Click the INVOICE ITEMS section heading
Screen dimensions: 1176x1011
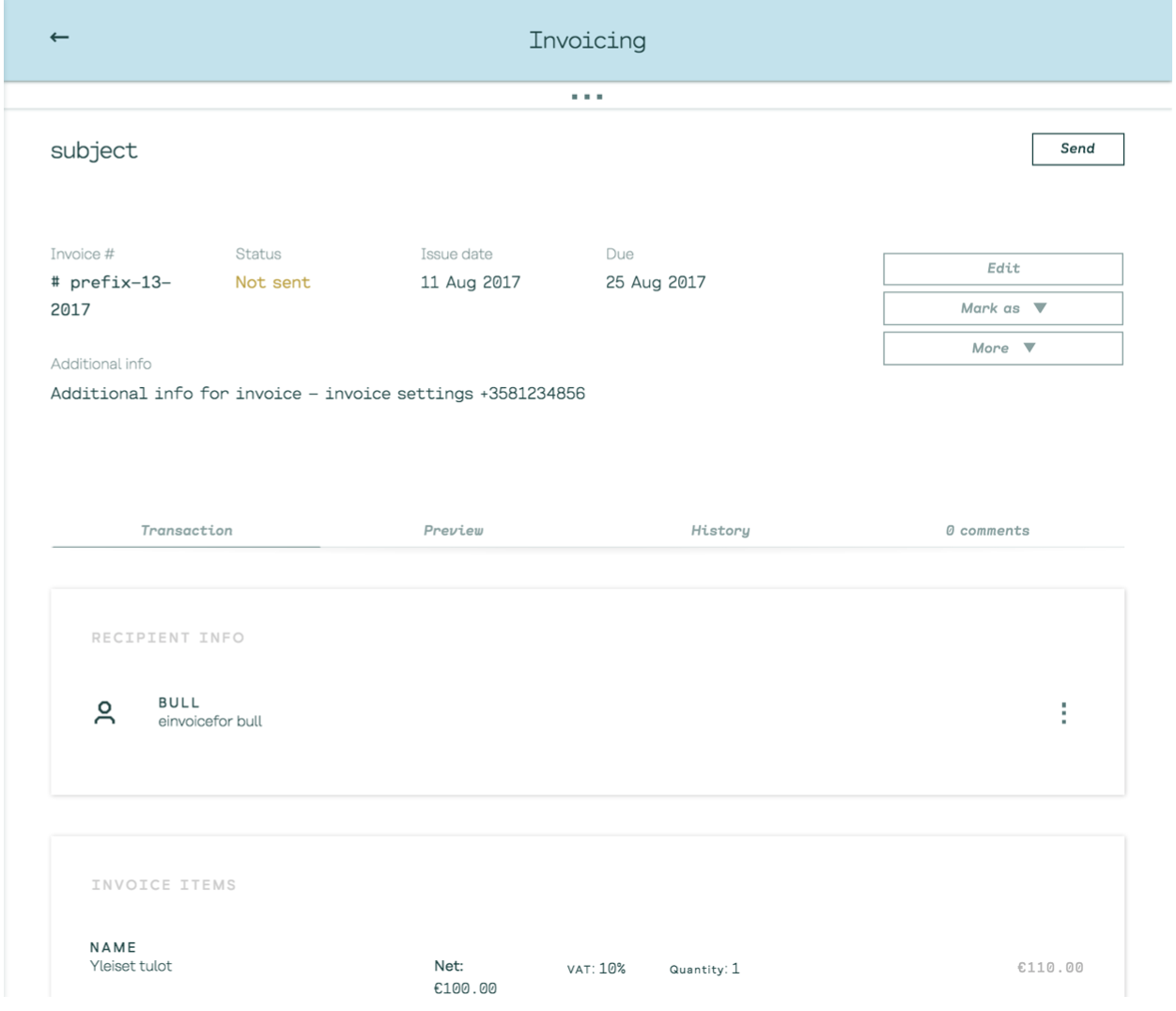pos(163,885)
